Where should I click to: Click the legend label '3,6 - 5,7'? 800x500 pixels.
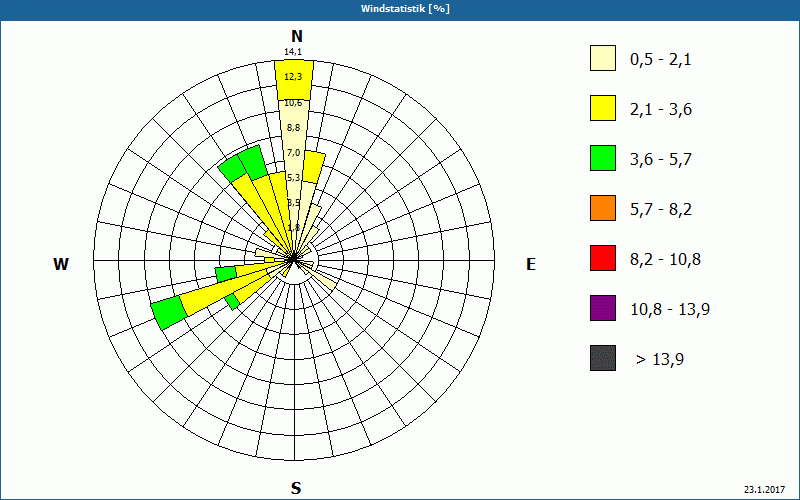click(661, 160)
